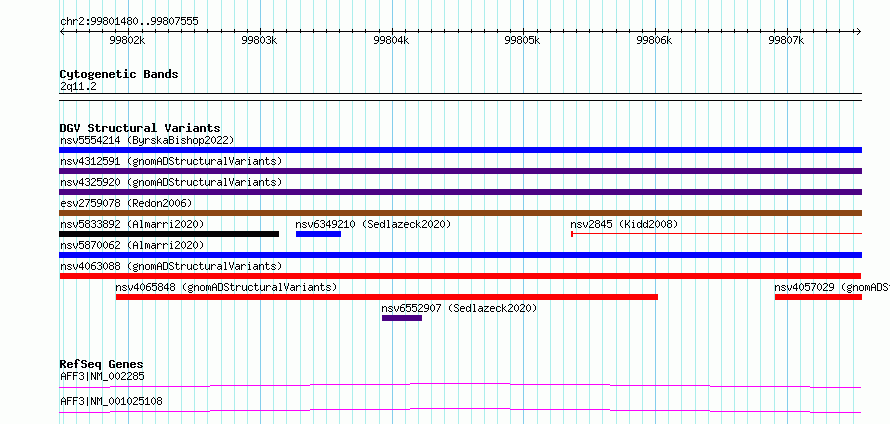Click ruler position 99803k

(259, 40)
